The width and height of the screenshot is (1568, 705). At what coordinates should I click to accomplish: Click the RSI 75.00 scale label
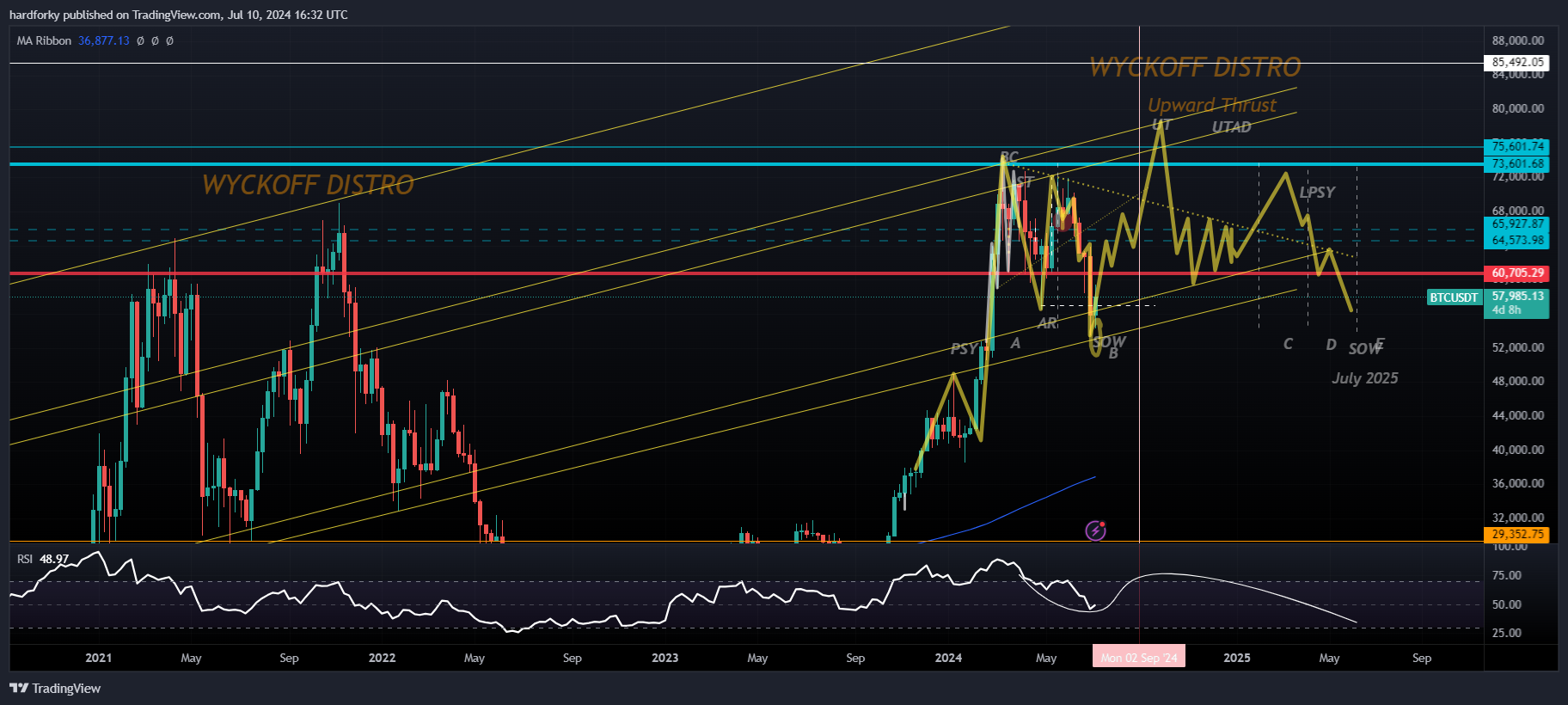pyautogui.click(x=1506, y=575)
